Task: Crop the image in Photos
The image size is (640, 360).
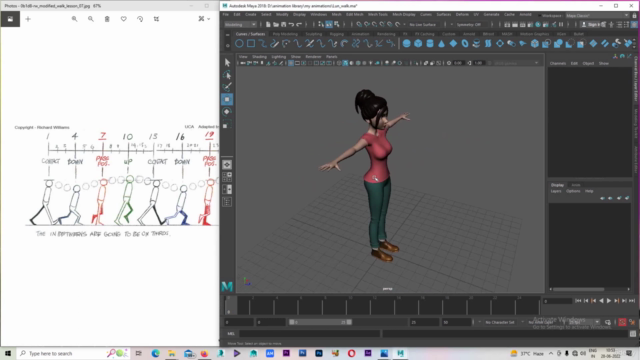Action: (x=156, y=19)
